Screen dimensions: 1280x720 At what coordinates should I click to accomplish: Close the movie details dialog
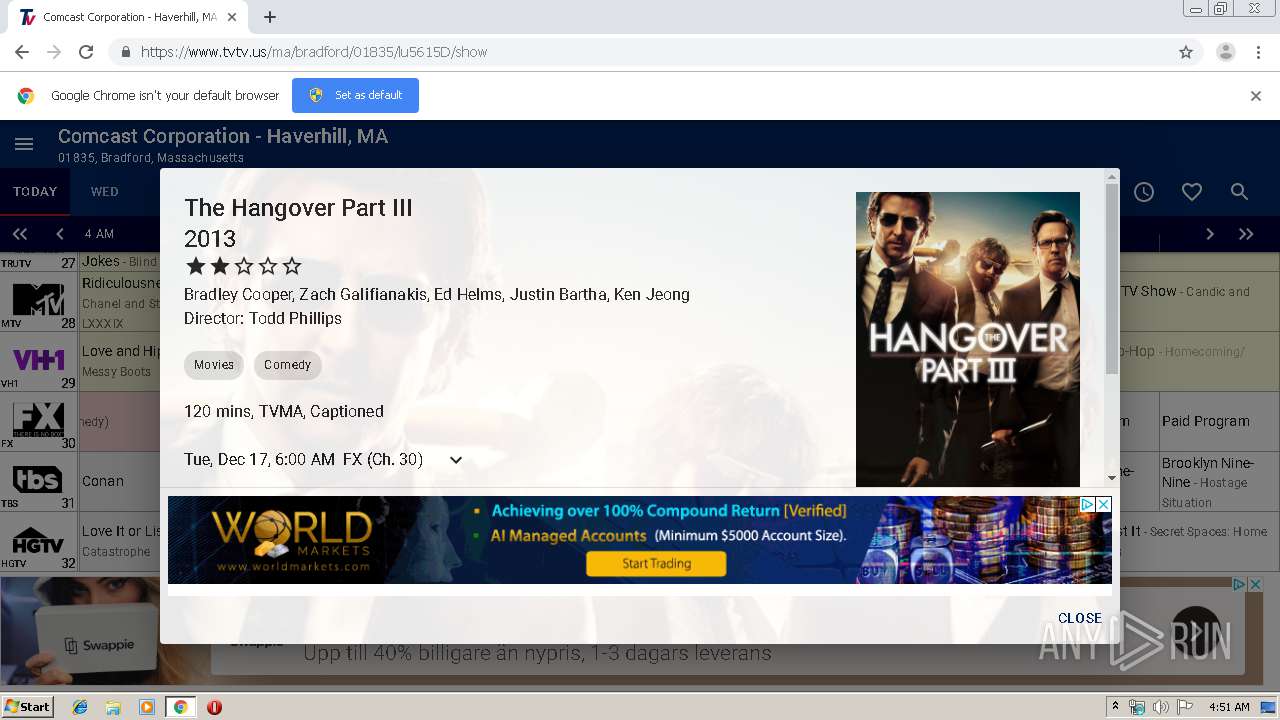pos(1080,618)
